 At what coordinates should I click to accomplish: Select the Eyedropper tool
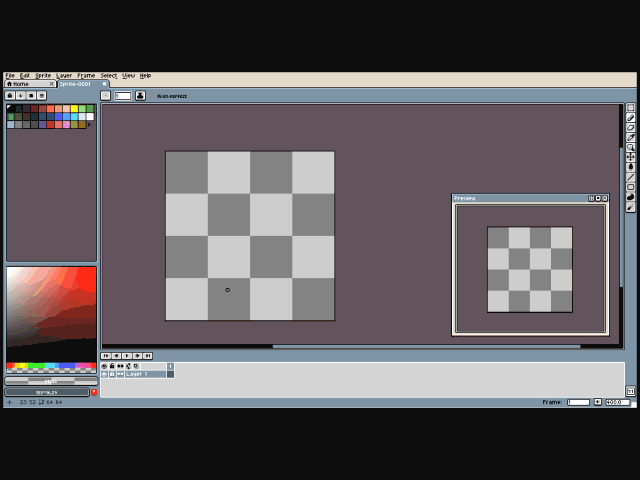pos(631,137)
